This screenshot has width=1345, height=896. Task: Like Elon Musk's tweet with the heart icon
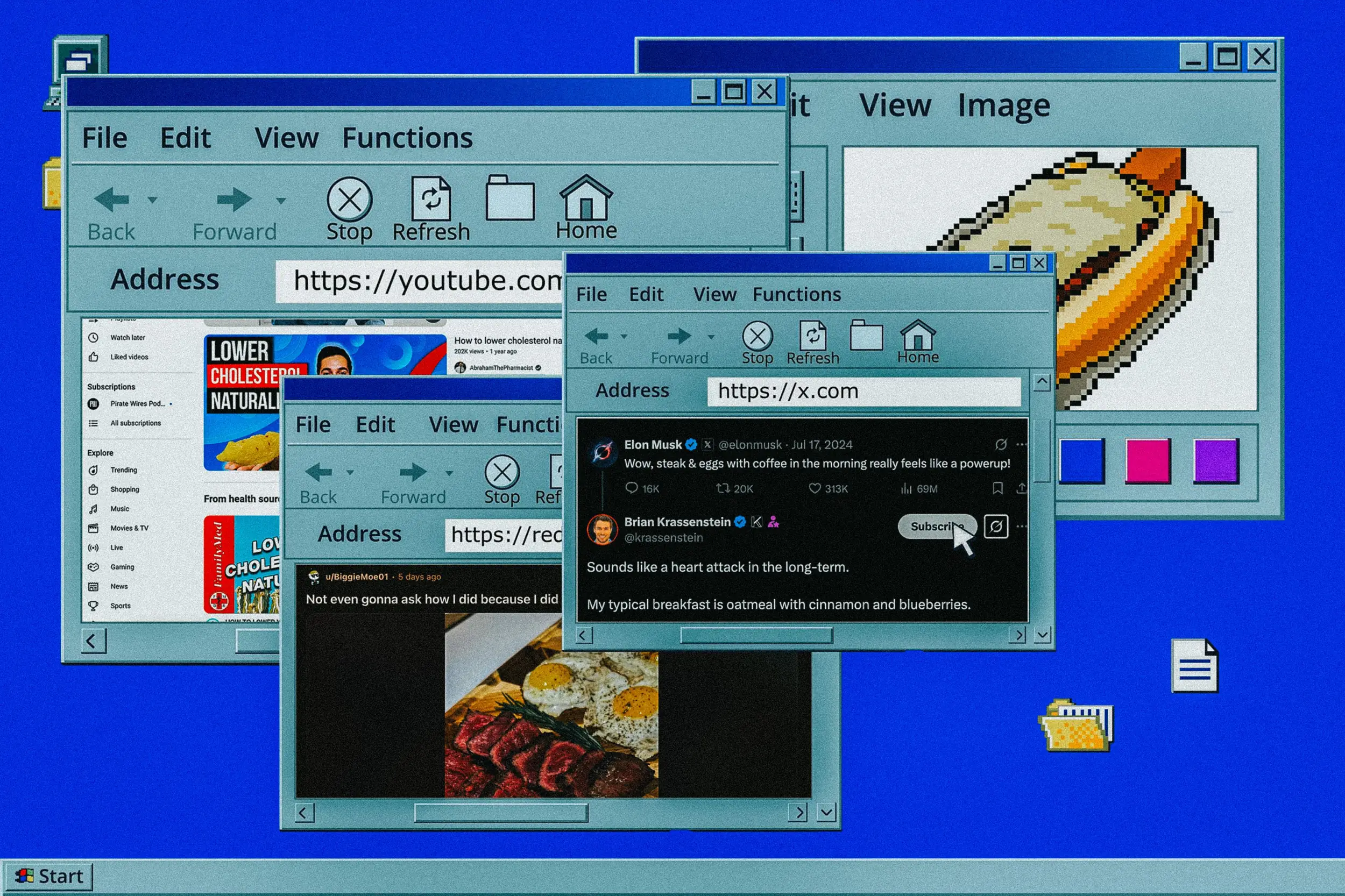point(815,488)
